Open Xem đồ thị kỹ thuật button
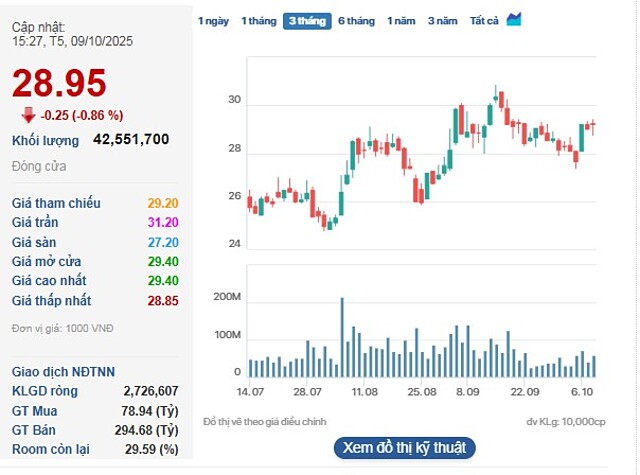 pyautogui.click(x=403, y=447)
